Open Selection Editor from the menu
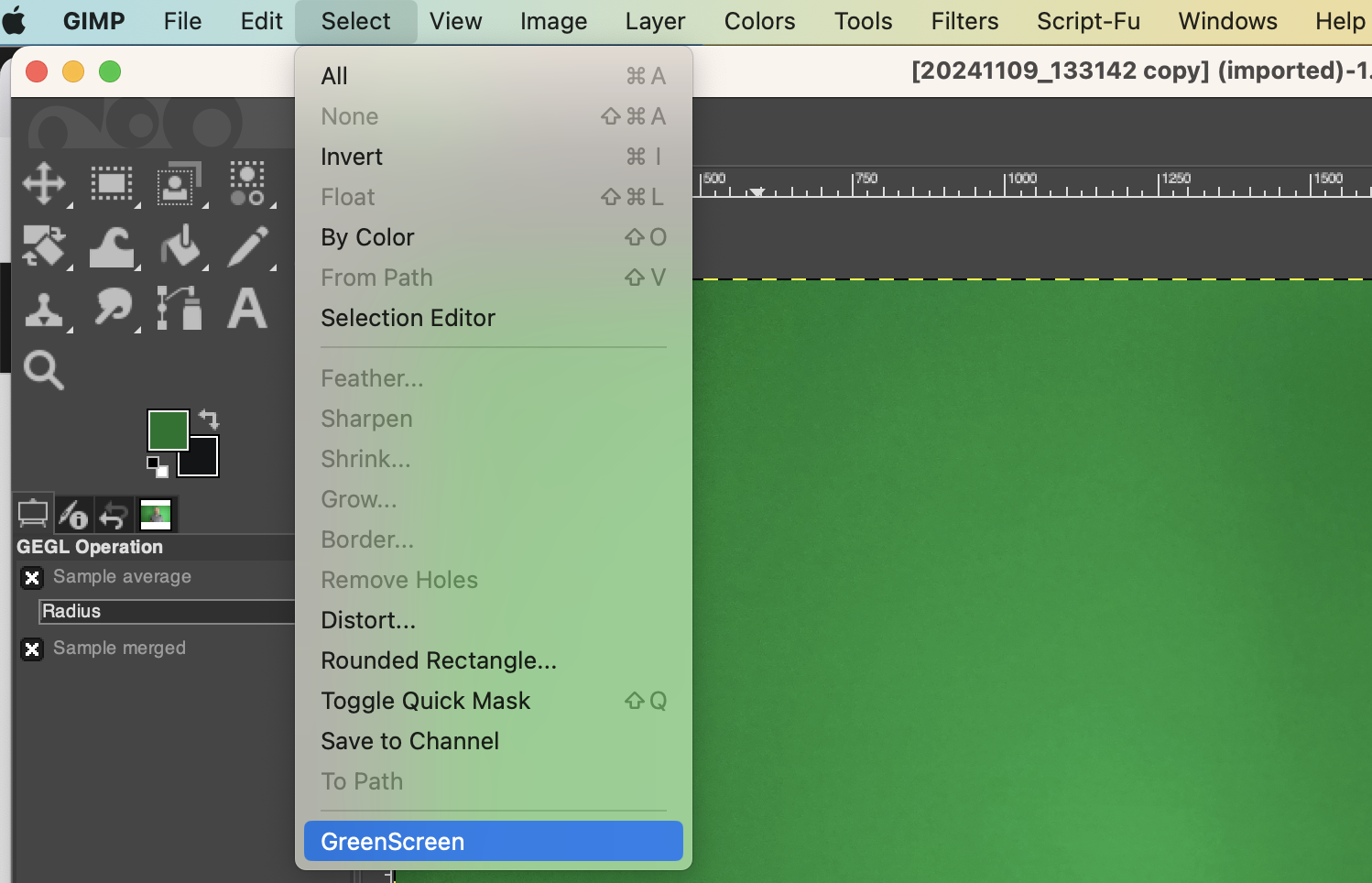This screenshot has height=883, width=1372. [x=494, y=318]
